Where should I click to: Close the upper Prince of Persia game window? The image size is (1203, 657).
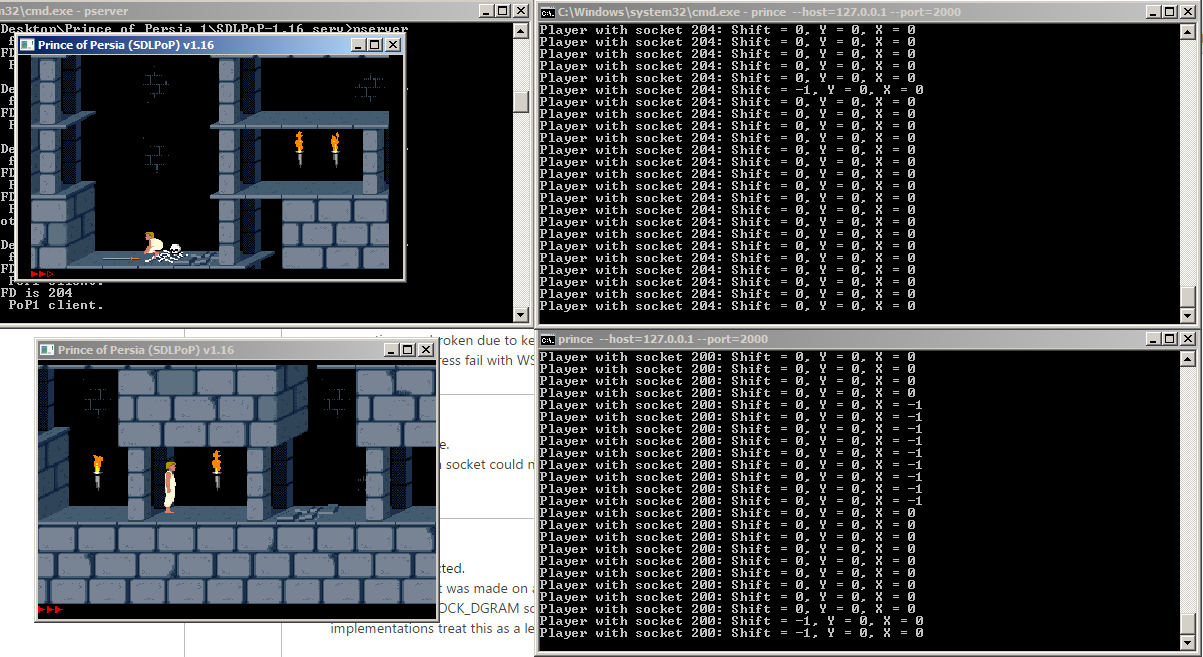[393, 45]
